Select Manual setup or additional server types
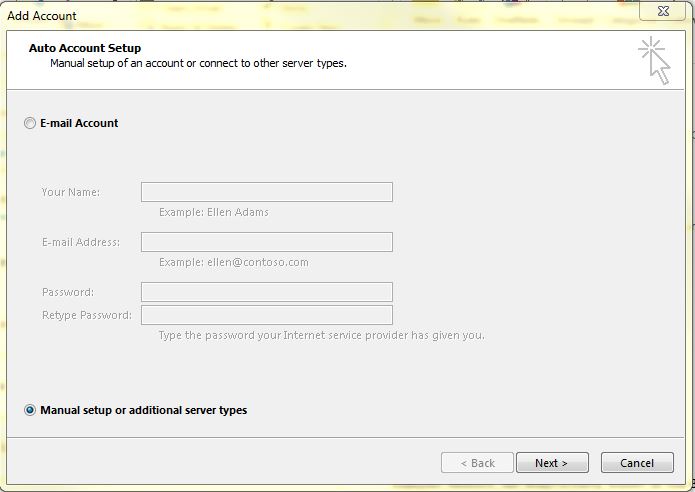Image resolution: width=695 pixels, height=492 pixels. tap(30, 410)
